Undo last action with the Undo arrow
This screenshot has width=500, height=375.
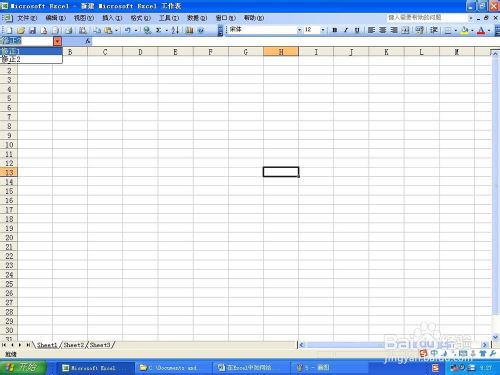pyautogui.click(x=128, y=30)
